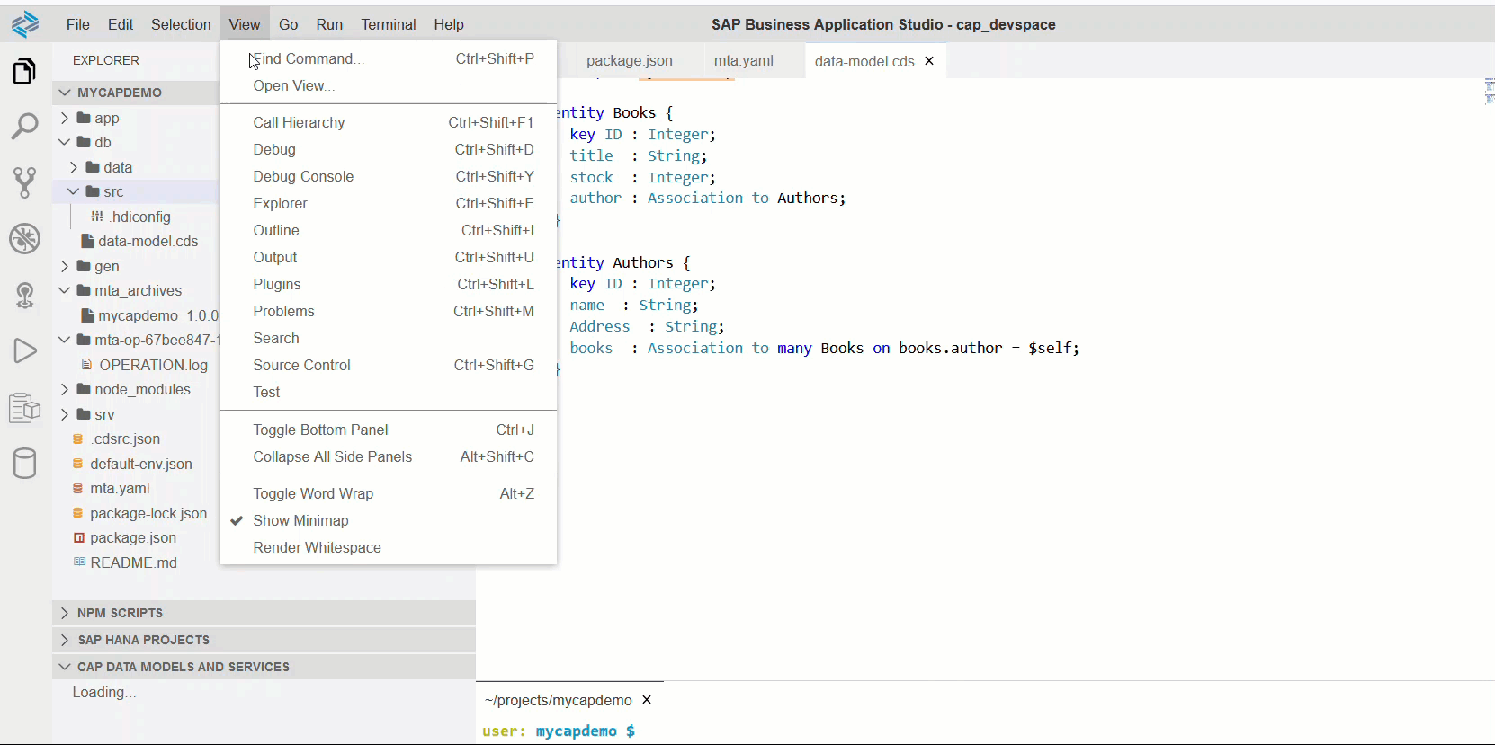The width and height of the screenshot is (1495, 745).
Task: Choose Plugins menu entry
Action: tap(388, 285)
